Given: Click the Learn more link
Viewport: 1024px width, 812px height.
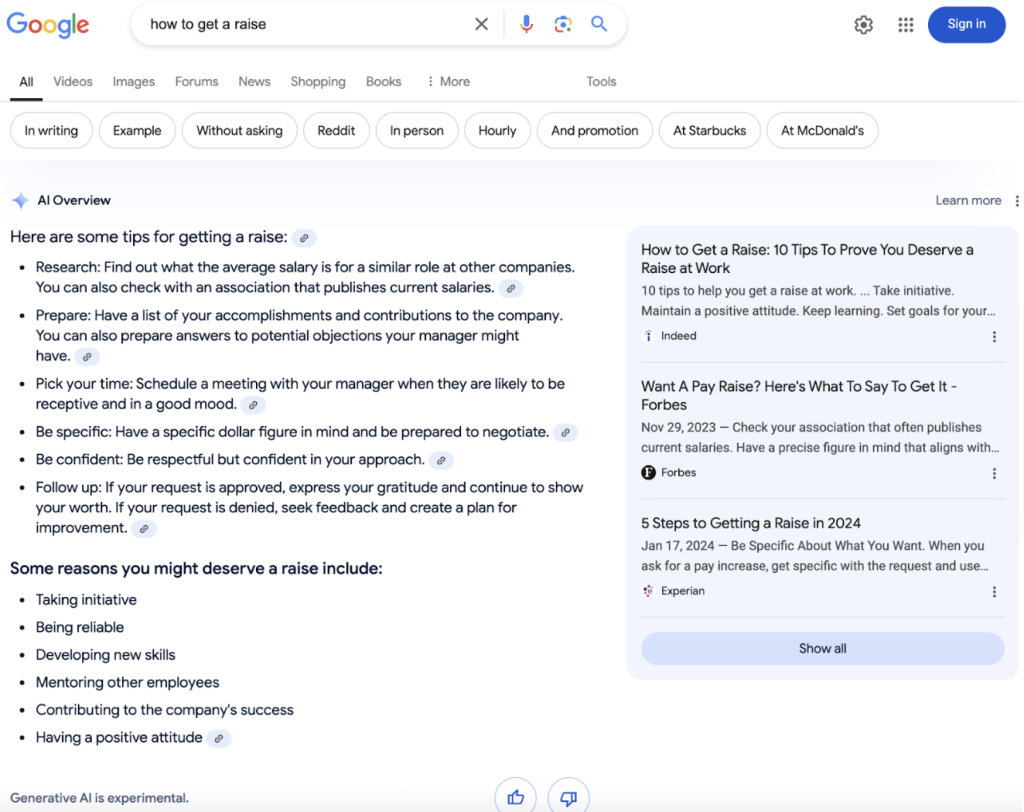Looking at the screenshot, I should pyautogui.click(x=968, y=201).
